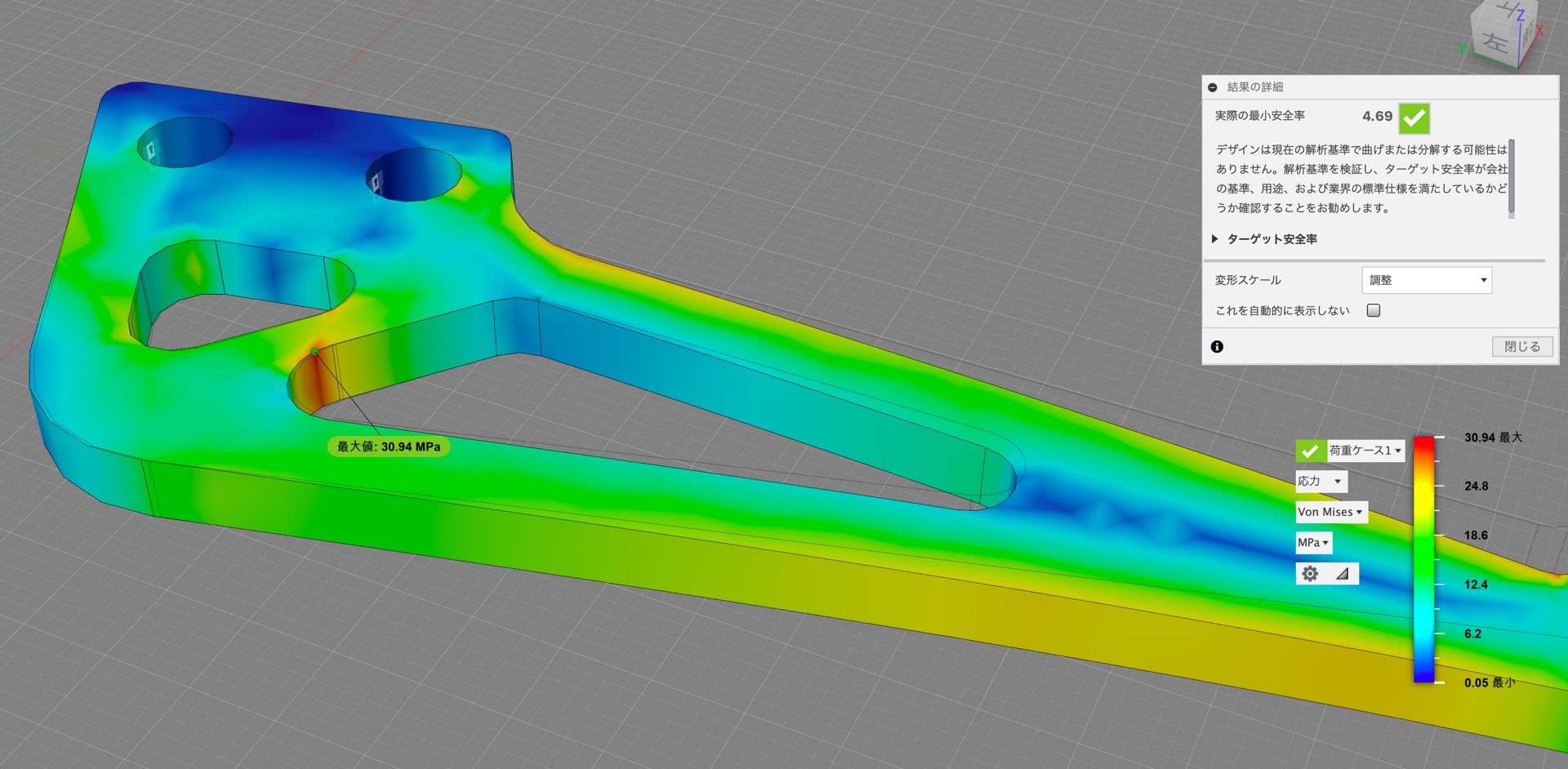Click the 最大値: 30.94 MPa label
Image resolution: width=1568 pixels, height=769 pixels.
[x=389, y=447]
